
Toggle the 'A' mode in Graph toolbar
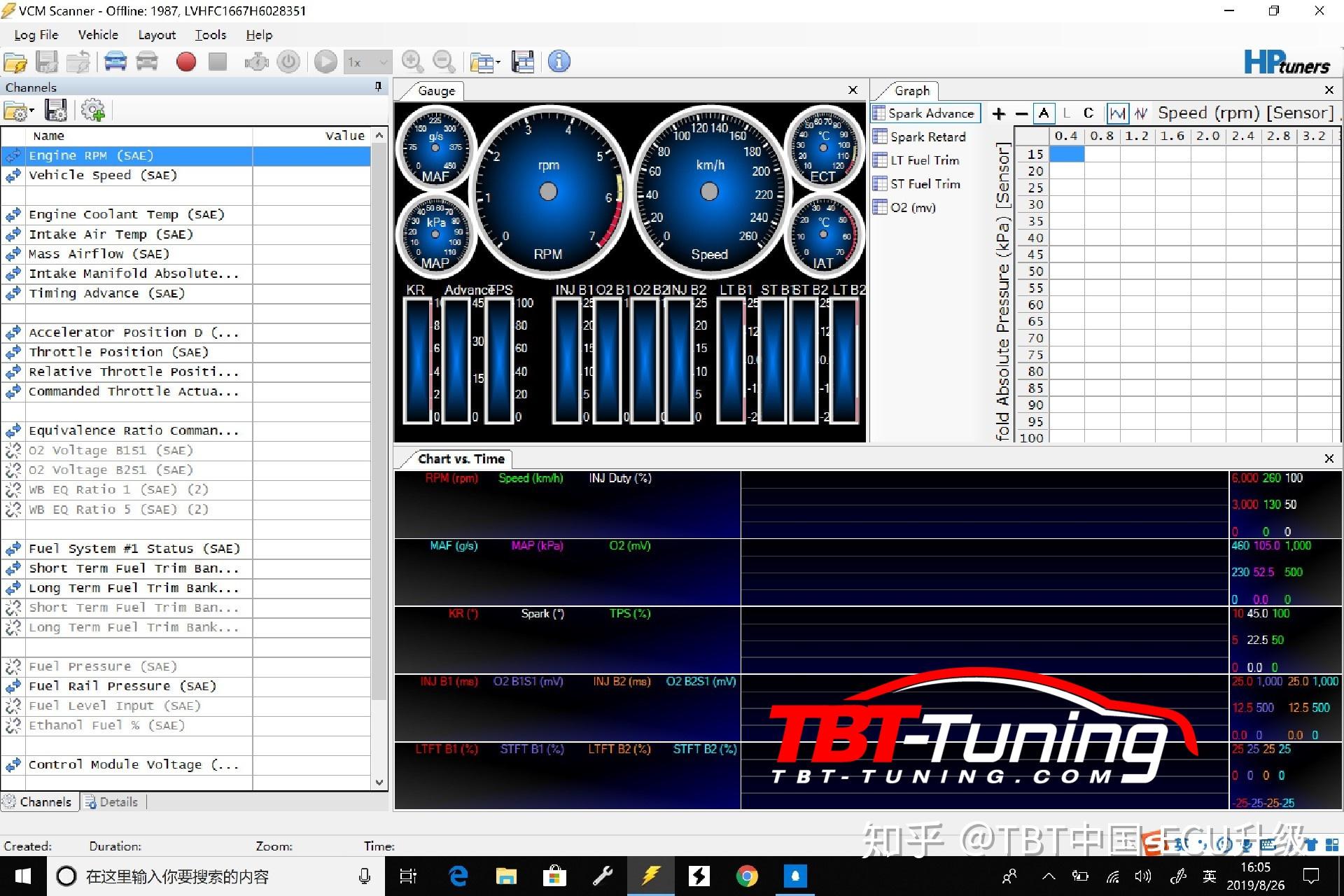click(x=1044, y=113)
